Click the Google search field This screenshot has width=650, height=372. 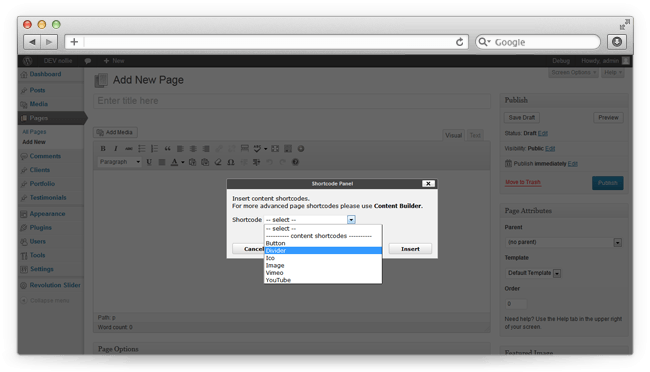coord(538,42)
